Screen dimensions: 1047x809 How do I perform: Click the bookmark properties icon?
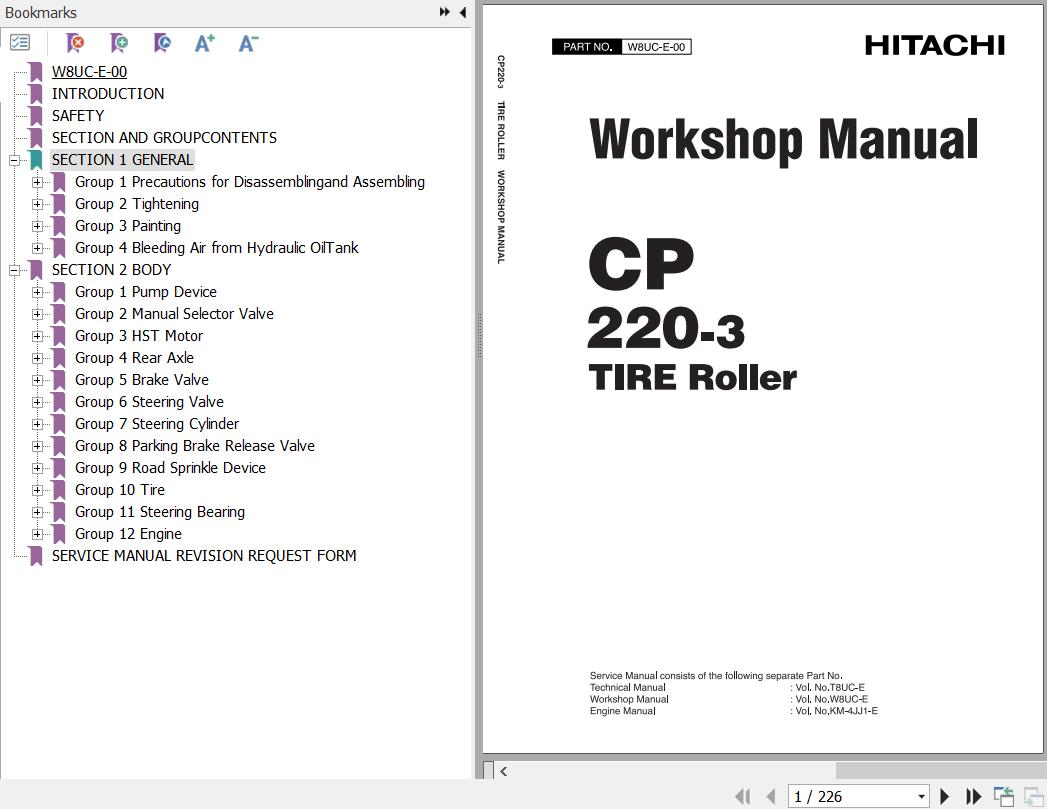coord(162,43)
